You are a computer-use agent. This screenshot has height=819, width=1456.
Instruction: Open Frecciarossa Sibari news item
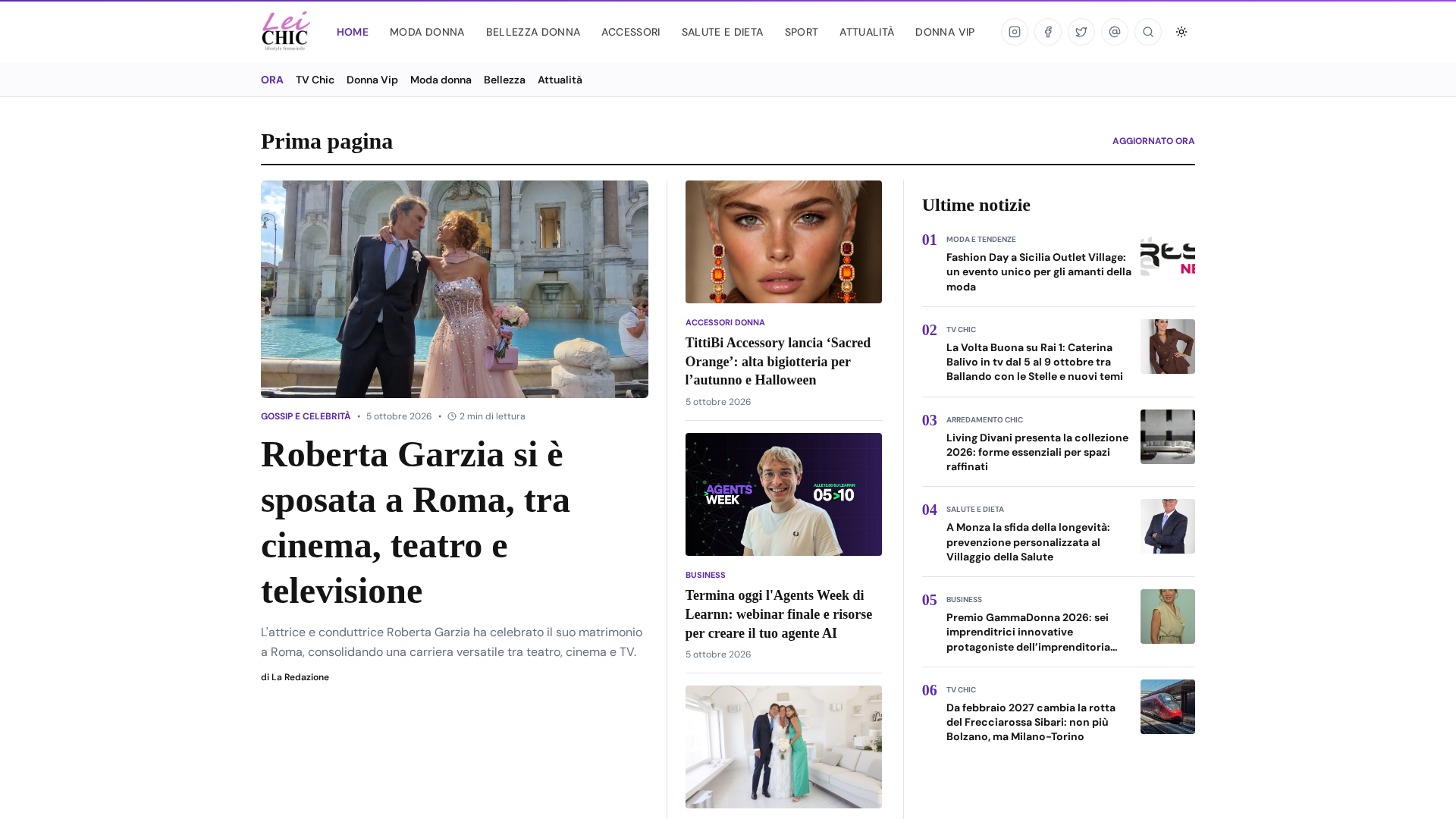1031,722
